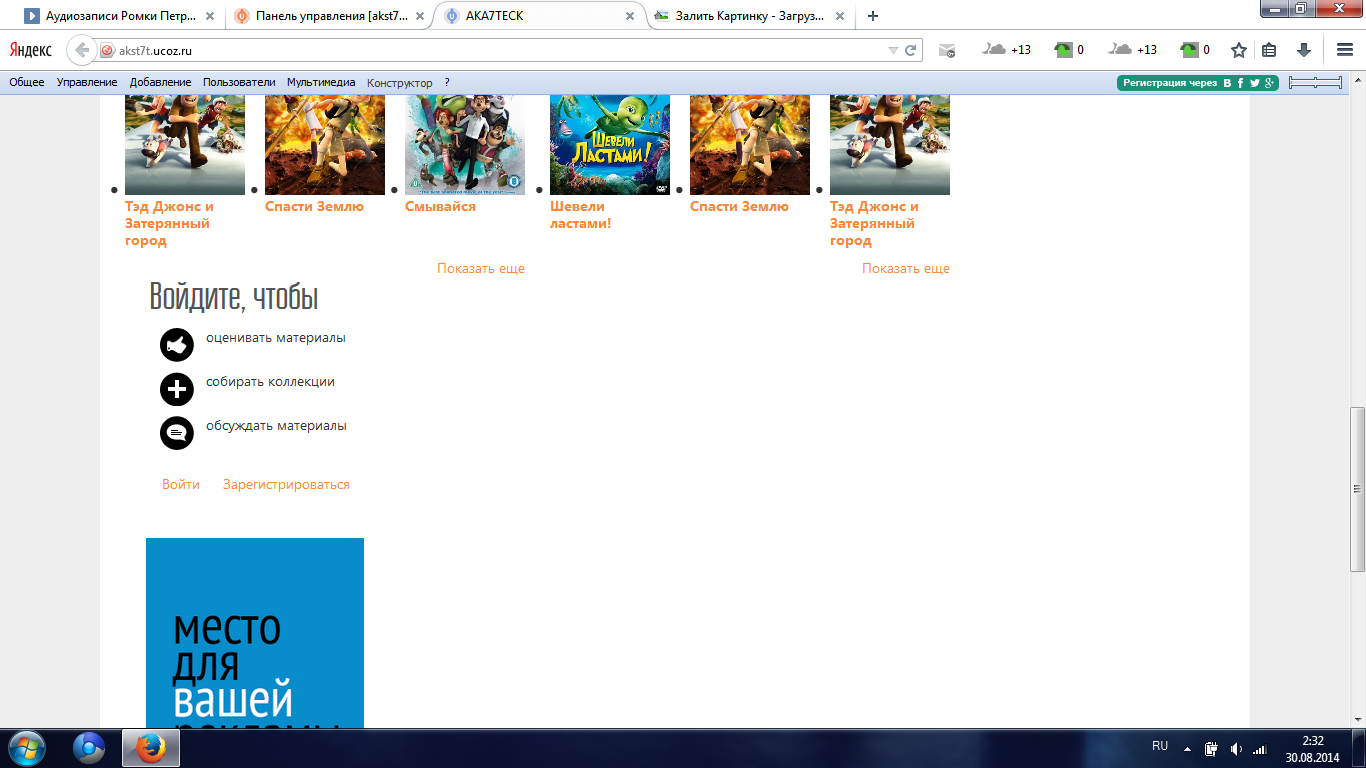Open the Firefox hamburger menu
Viewport: 1366px width, 768px height.
tap(1345, 50)
